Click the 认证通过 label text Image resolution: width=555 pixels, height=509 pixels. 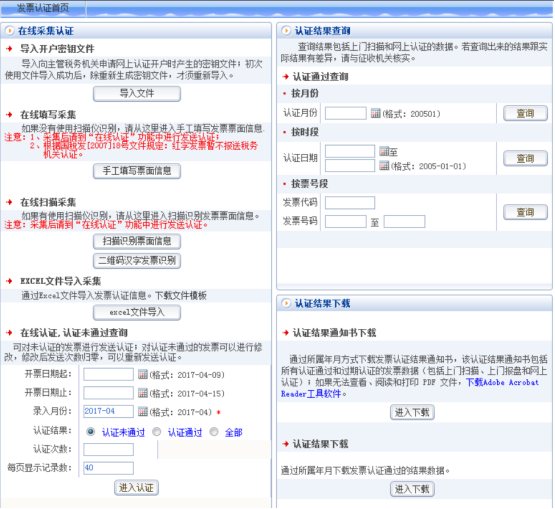(185, 432)
